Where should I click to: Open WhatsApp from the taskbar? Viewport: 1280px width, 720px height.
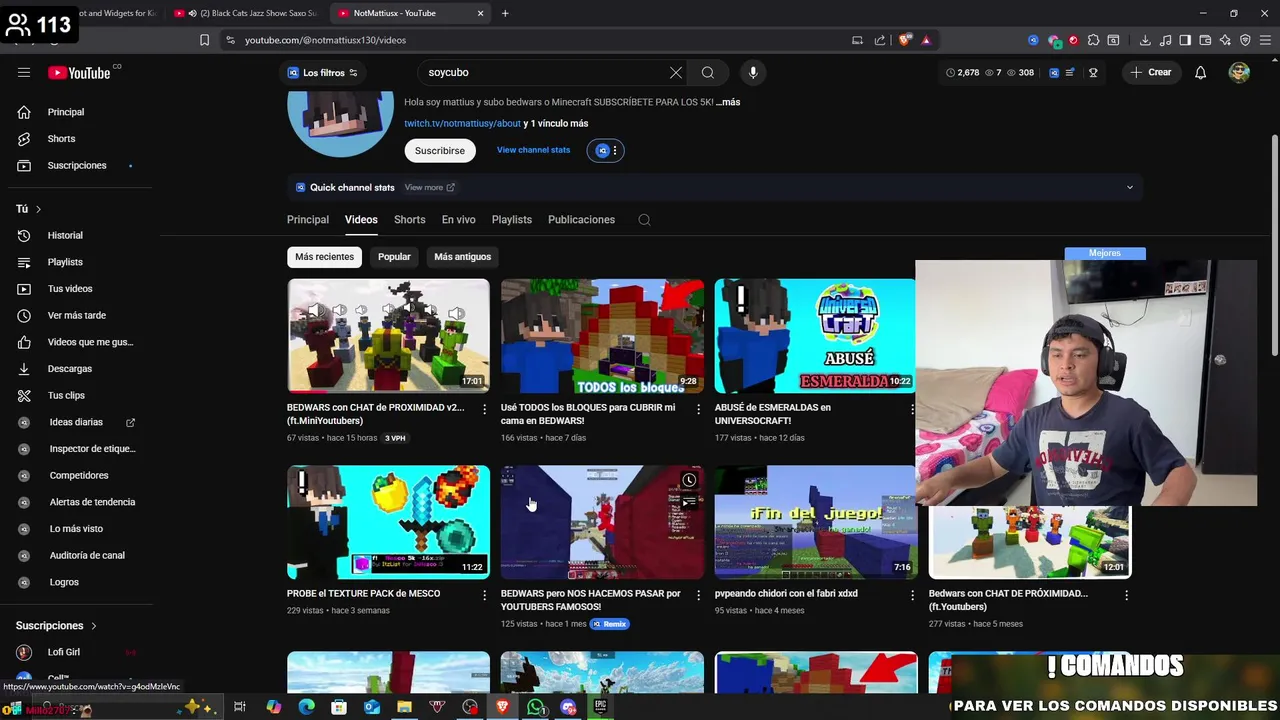[x=536, y=707]
